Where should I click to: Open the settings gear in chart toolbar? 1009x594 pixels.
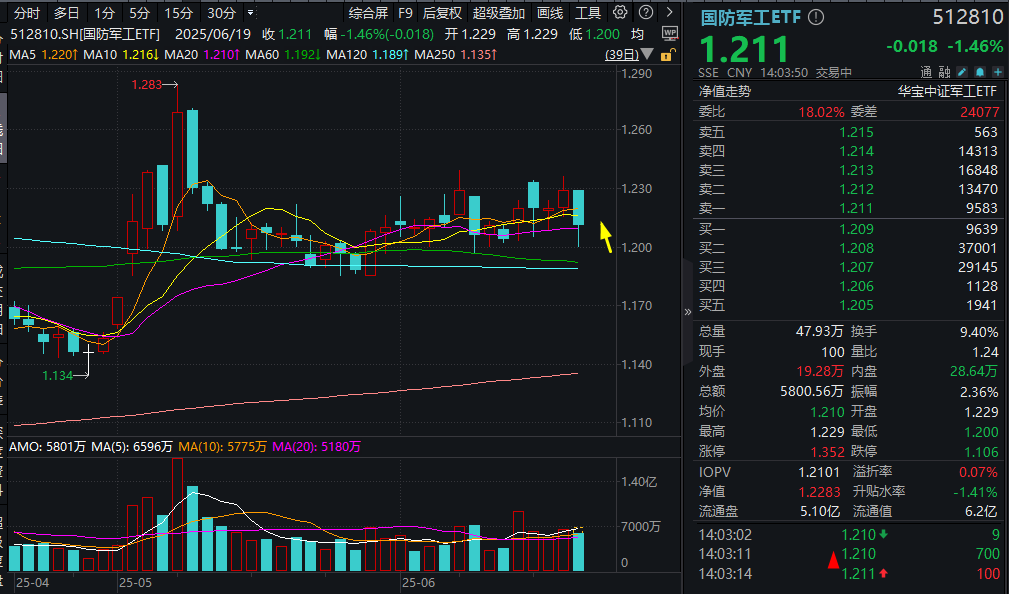point(620,13)
